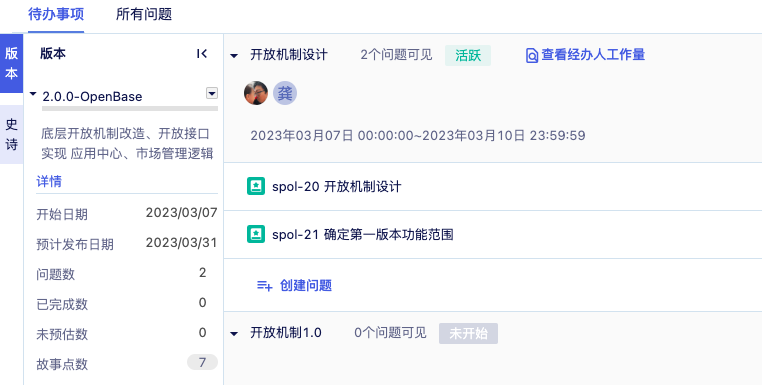Screen dimensions: 762x385
Task: Open 查看经办人工作量 link
Action: [593, 55]
